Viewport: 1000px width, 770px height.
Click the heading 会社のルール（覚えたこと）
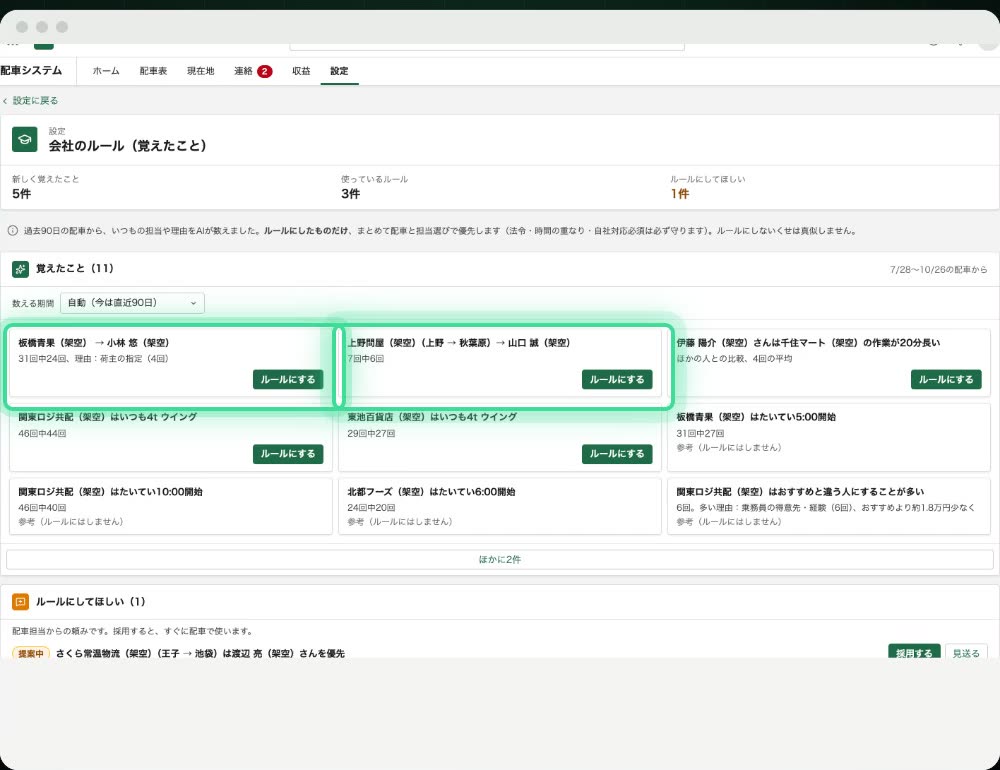tap(128, 146)
